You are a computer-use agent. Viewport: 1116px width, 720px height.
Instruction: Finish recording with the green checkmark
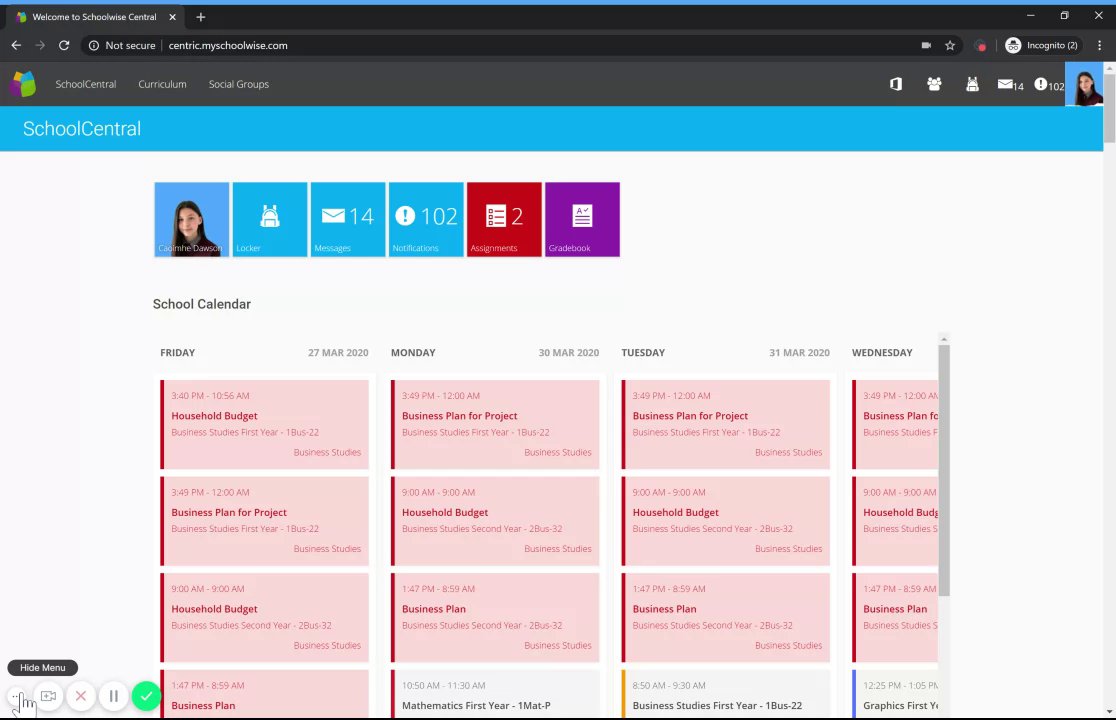146,696
